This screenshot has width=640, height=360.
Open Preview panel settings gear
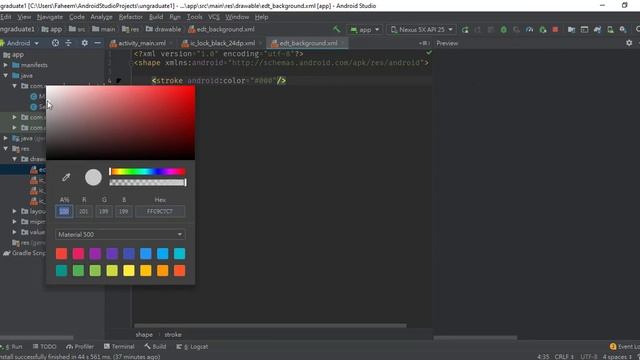629,43
